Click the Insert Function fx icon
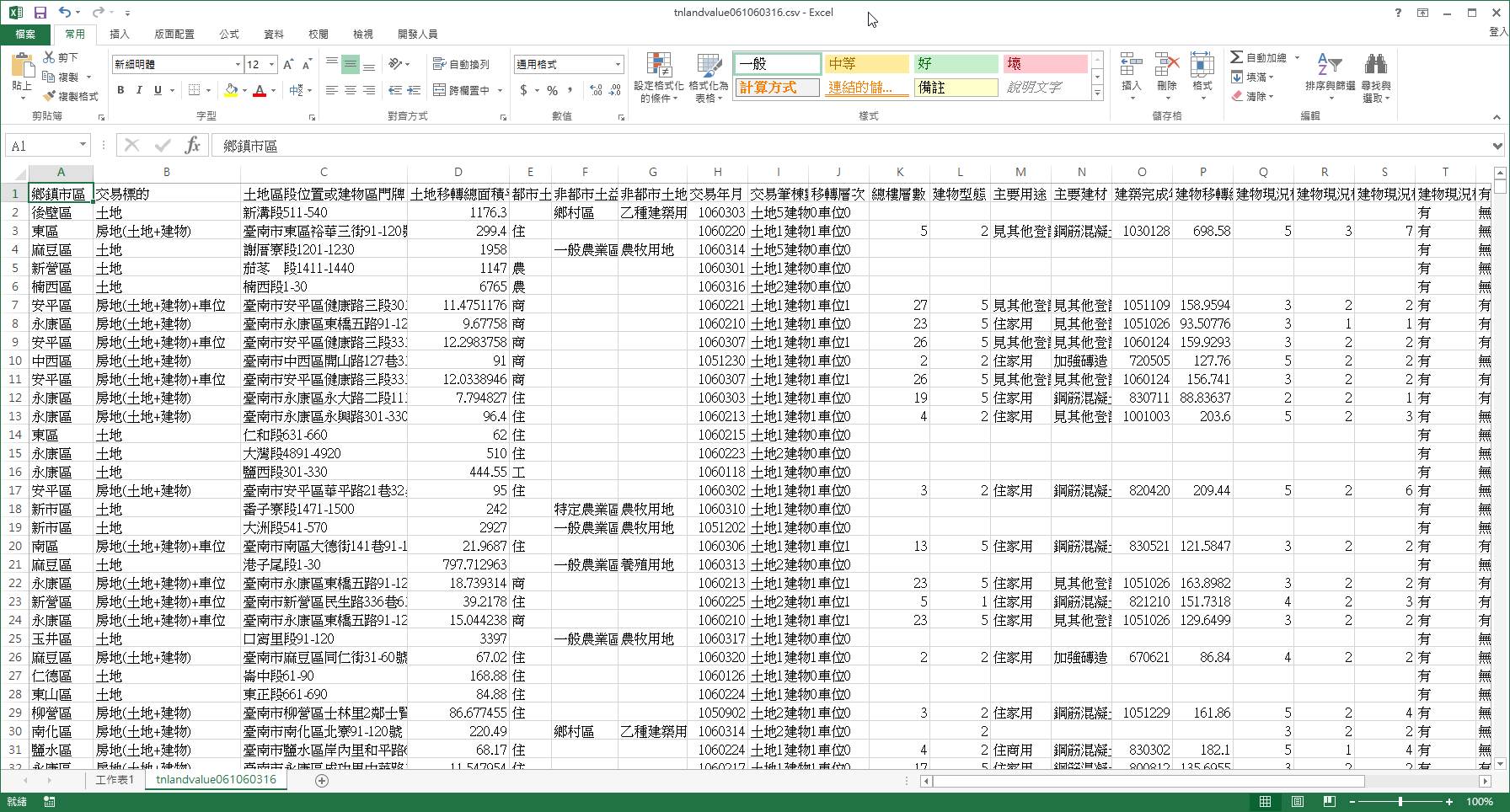The image size is (1510, 812). tap(192, 146)
